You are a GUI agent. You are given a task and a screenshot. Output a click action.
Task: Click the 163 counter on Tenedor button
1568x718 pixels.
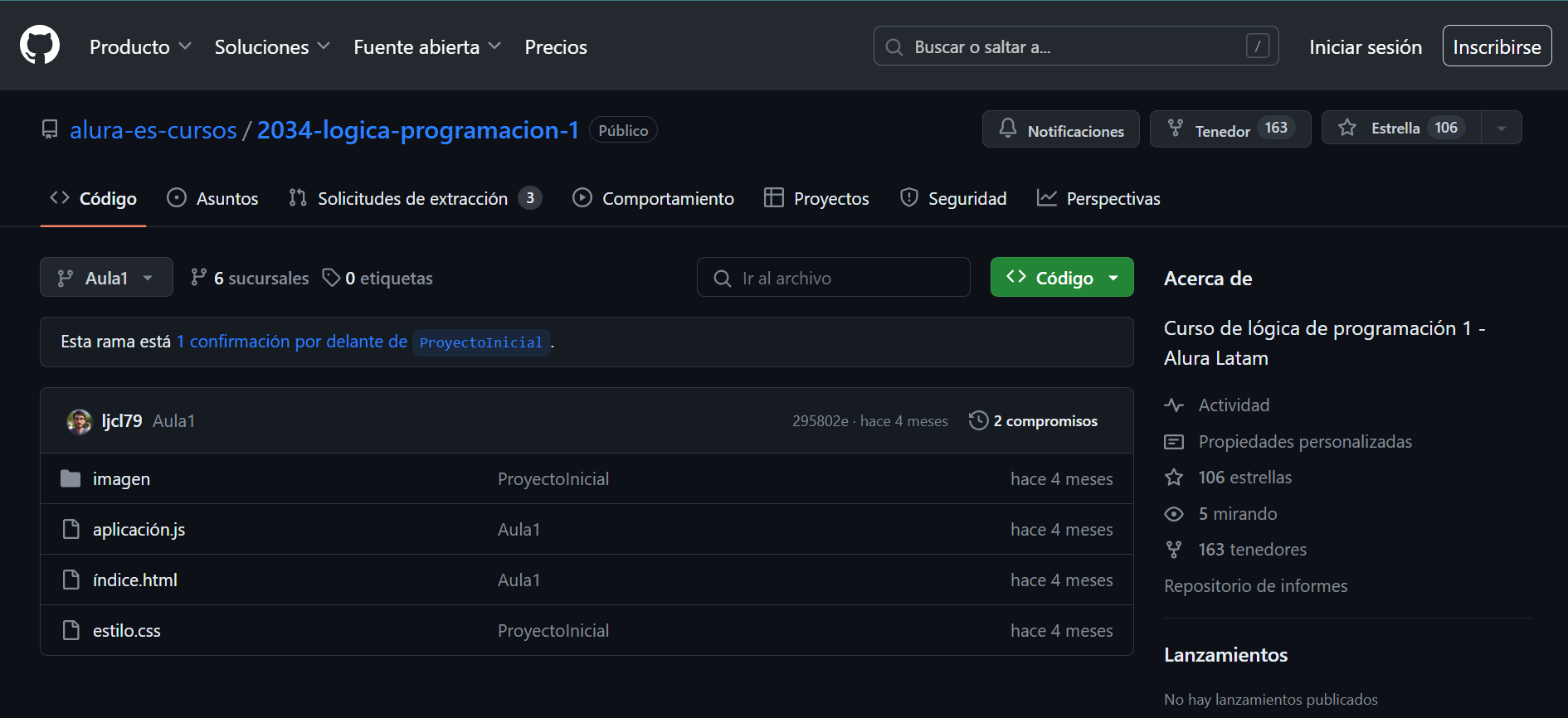(1276, 128)
